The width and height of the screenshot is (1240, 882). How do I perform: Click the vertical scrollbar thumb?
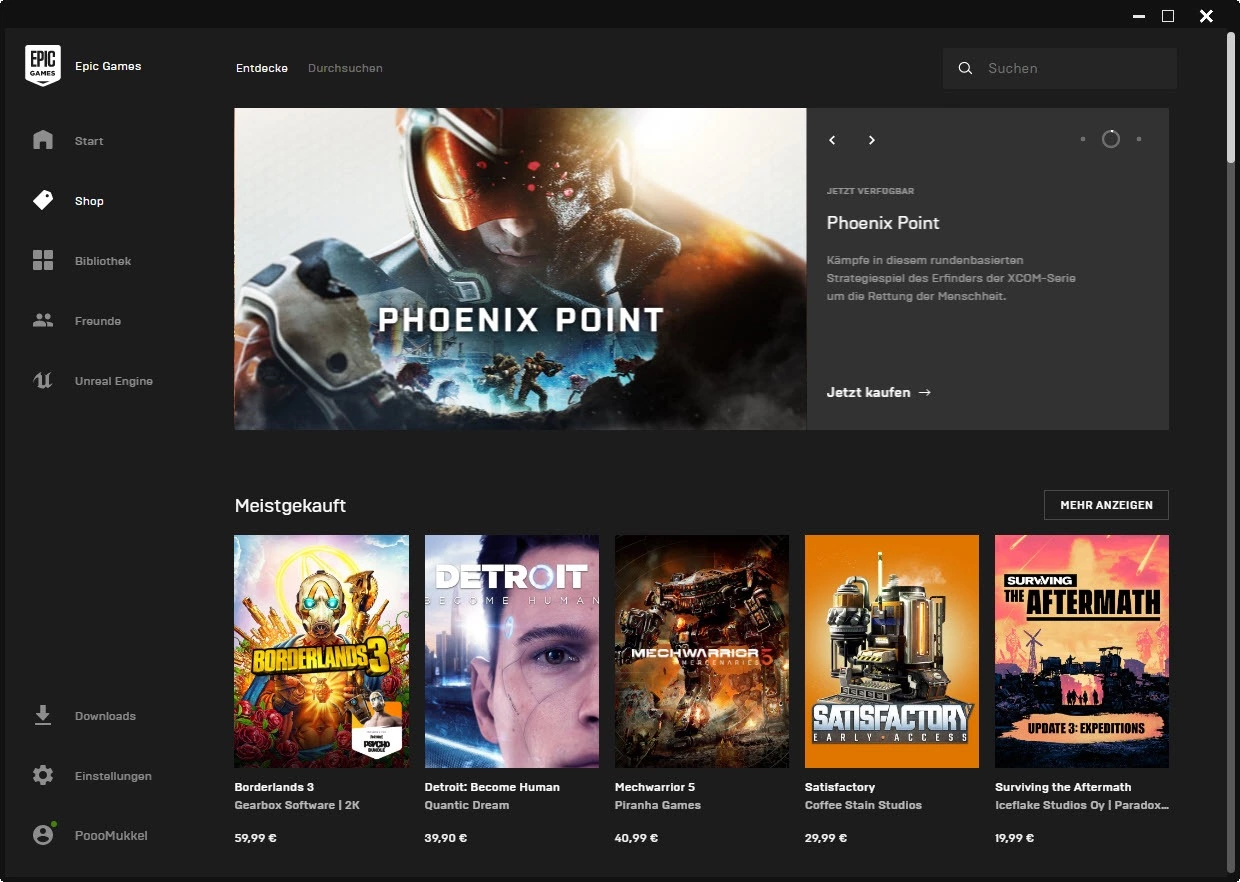coord(1233,98)
